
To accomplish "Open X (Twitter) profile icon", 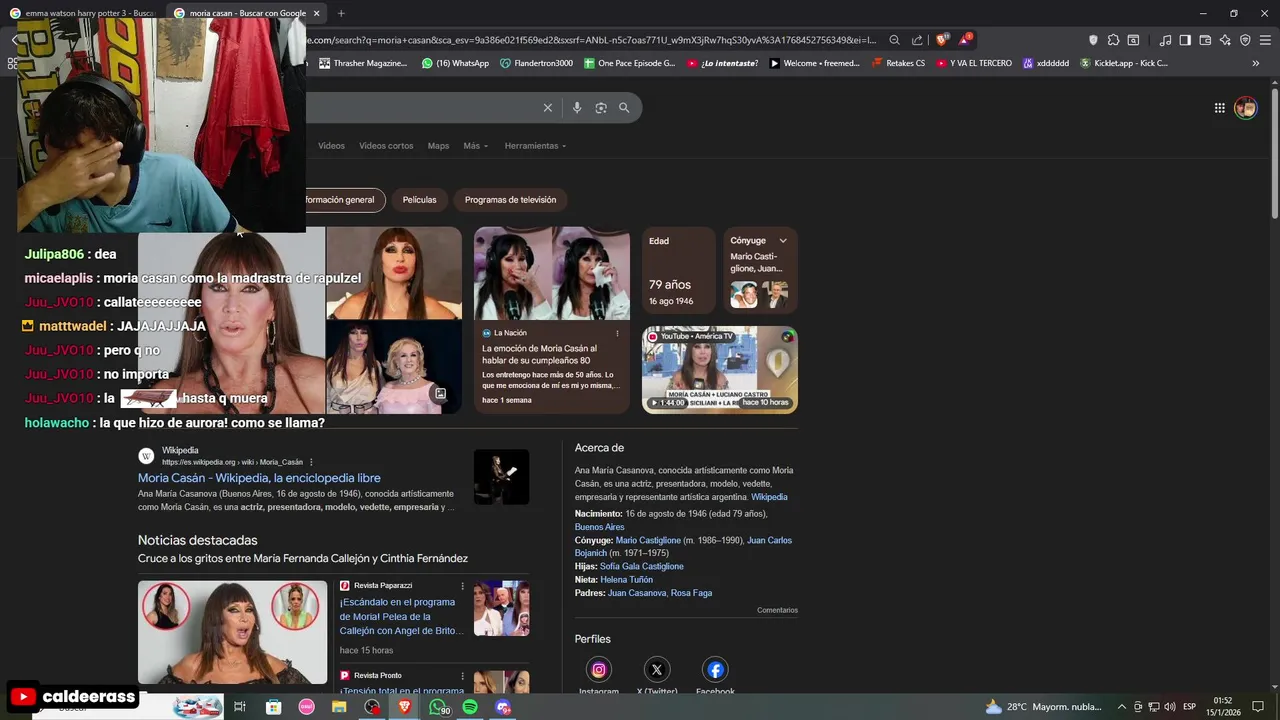I will click(657, 670).
